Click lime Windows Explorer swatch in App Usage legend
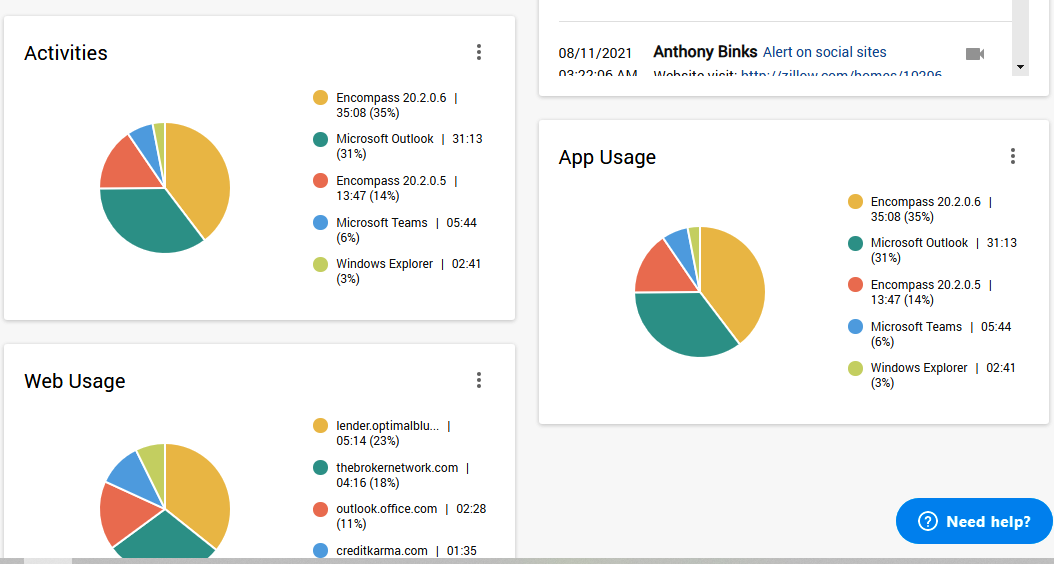The width and height of the screenshot is (1054, 564). coord(855,368)
